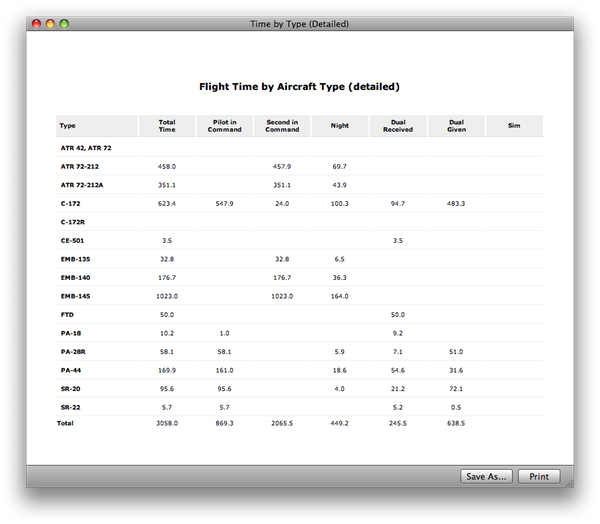Screen dimensions: 600x524
Task: Select the Night column header
Action: pos(340,126)
